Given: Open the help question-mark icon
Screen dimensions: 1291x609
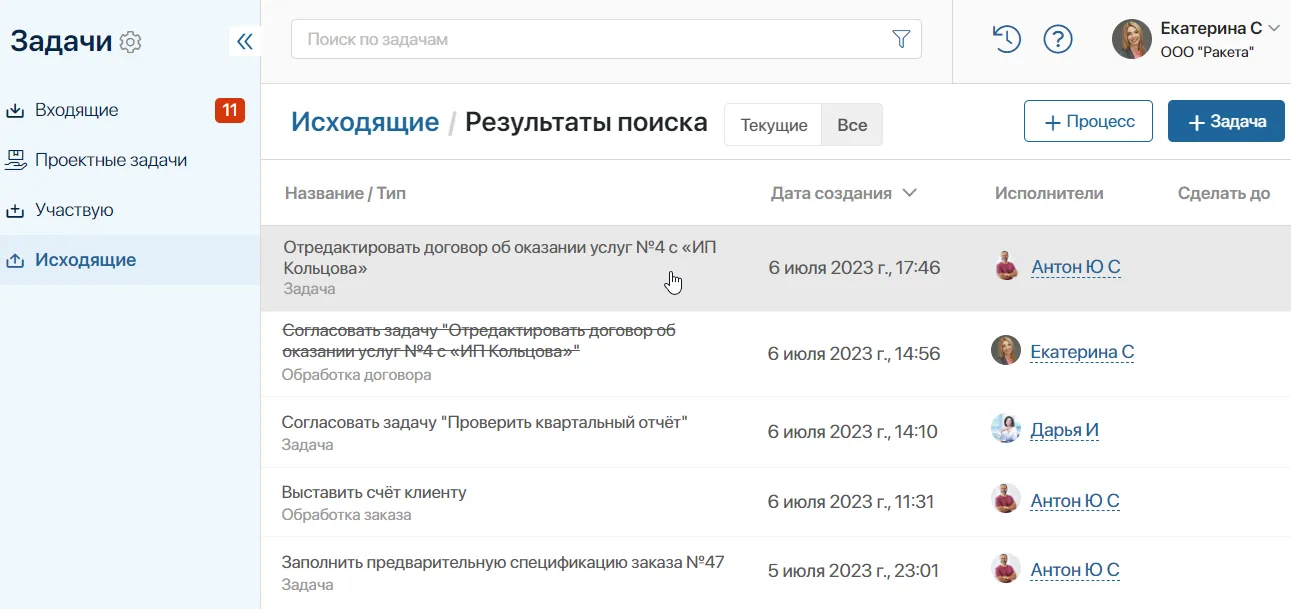Looking at the screenshot, I should (1058, 39).
